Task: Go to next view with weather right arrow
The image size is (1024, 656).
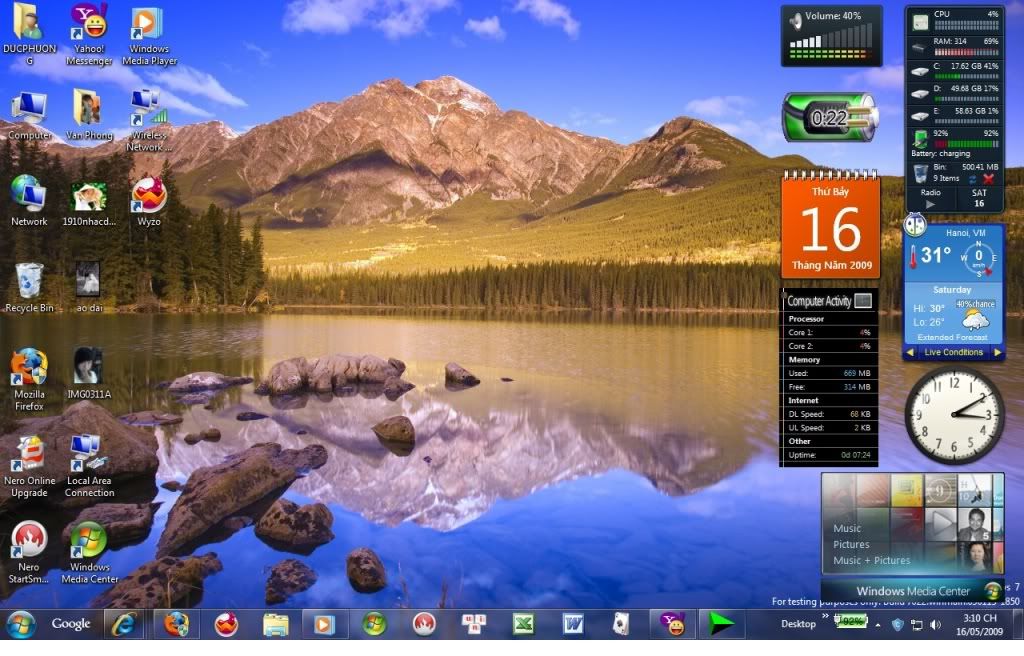Action: point(997,352)
